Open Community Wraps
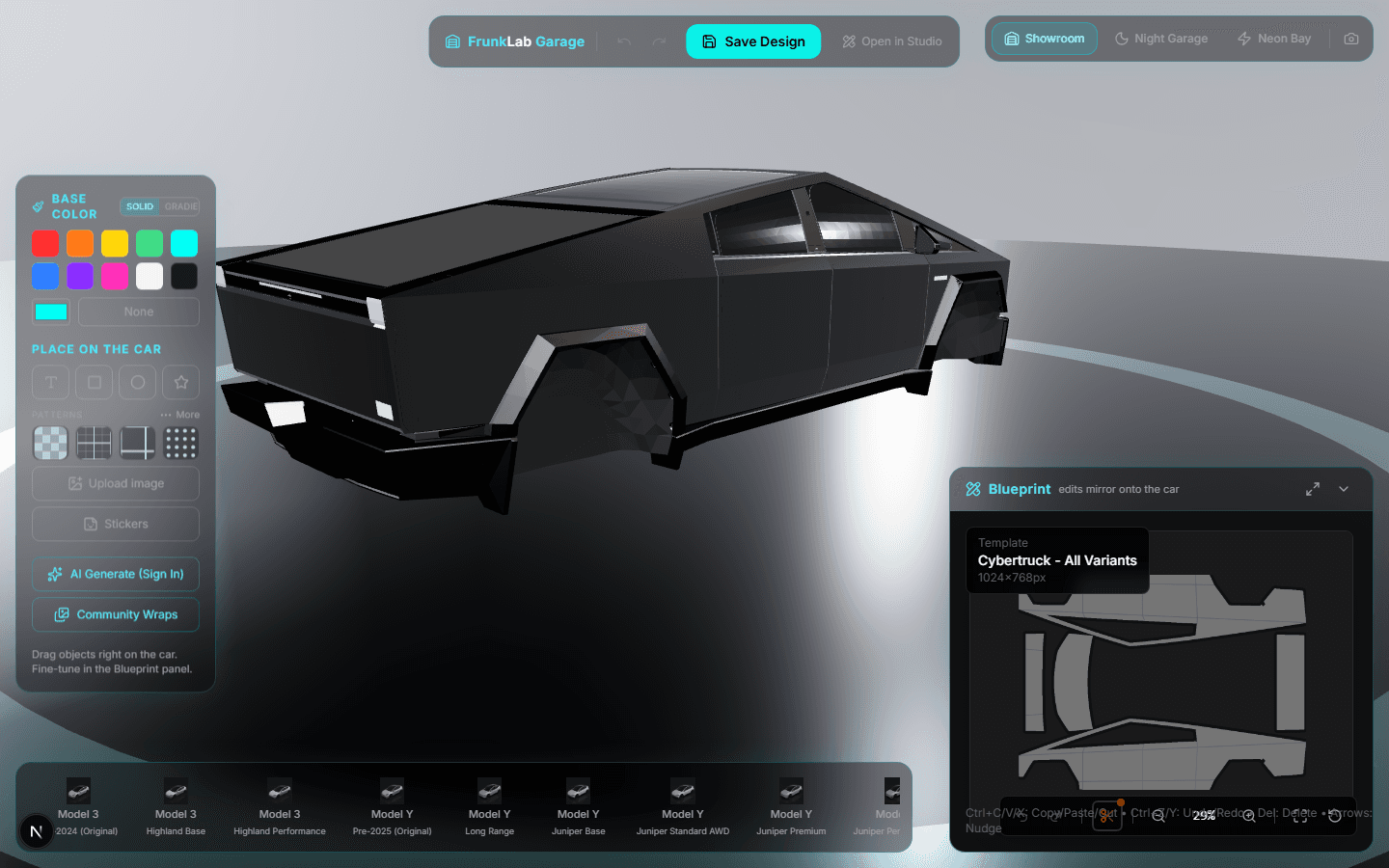Screen dimensions: 1389x868 tap(116, 614)
